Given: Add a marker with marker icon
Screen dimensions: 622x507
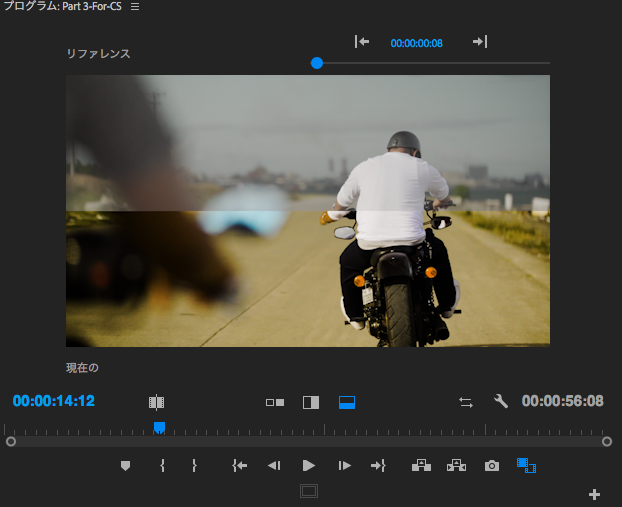Looking at the screenshot, I should [x=125, y=466].
